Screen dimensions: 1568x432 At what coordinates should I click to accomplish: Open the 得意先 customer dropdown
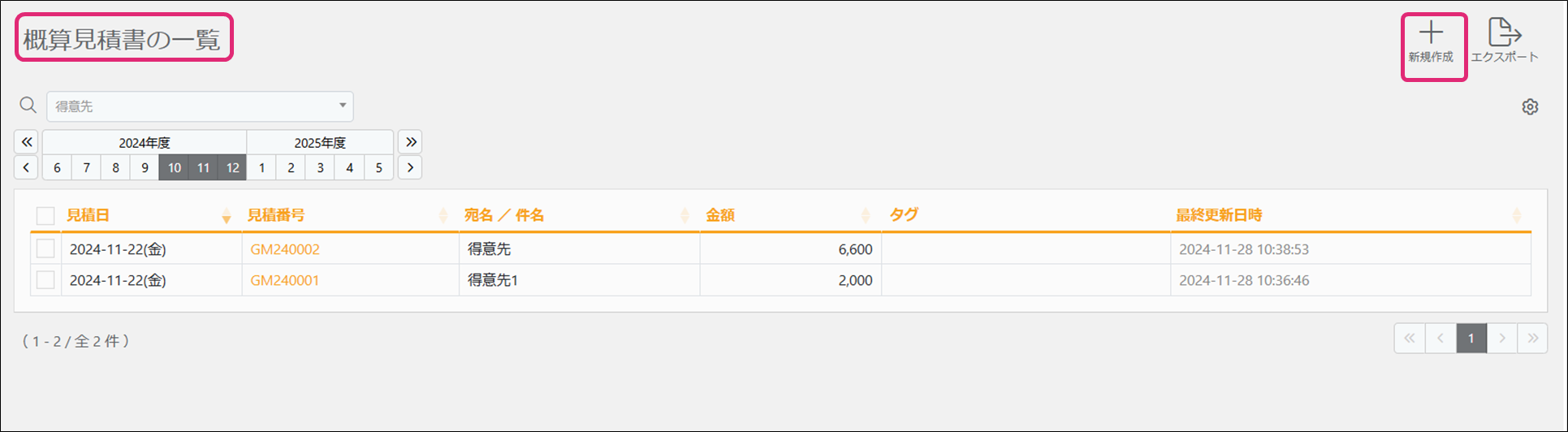tap(200, 106)
